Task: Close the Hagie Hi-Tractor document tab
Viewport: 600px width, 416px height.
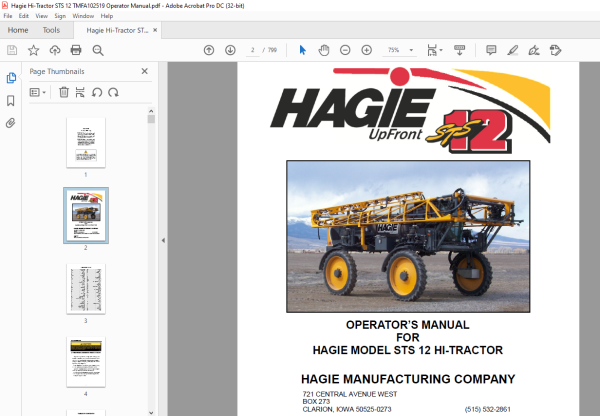Action: pos(155,30)
